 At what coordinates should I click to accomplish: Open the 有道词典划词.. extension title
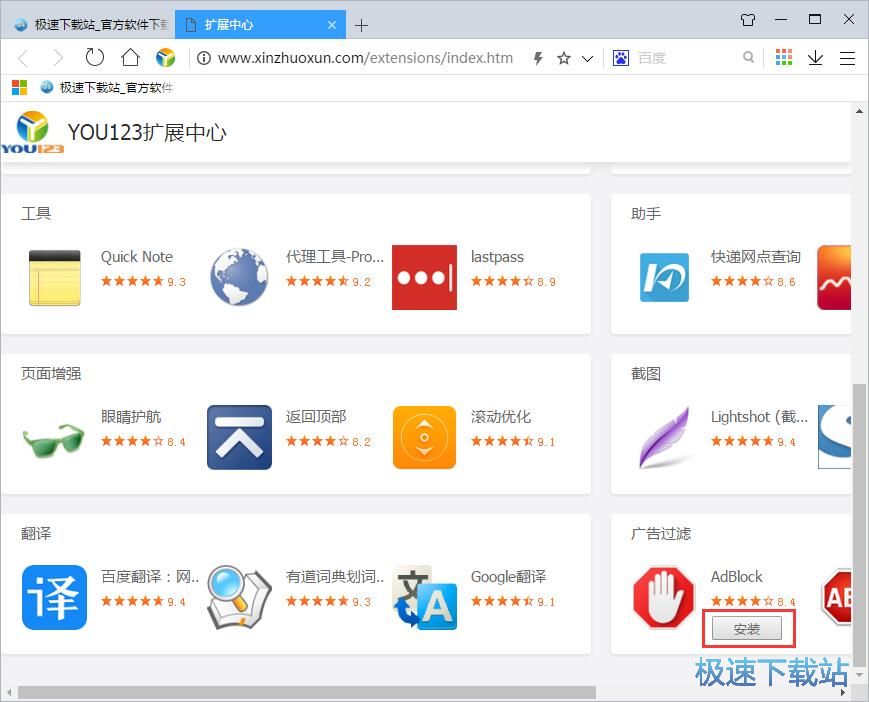click(335, 577)
